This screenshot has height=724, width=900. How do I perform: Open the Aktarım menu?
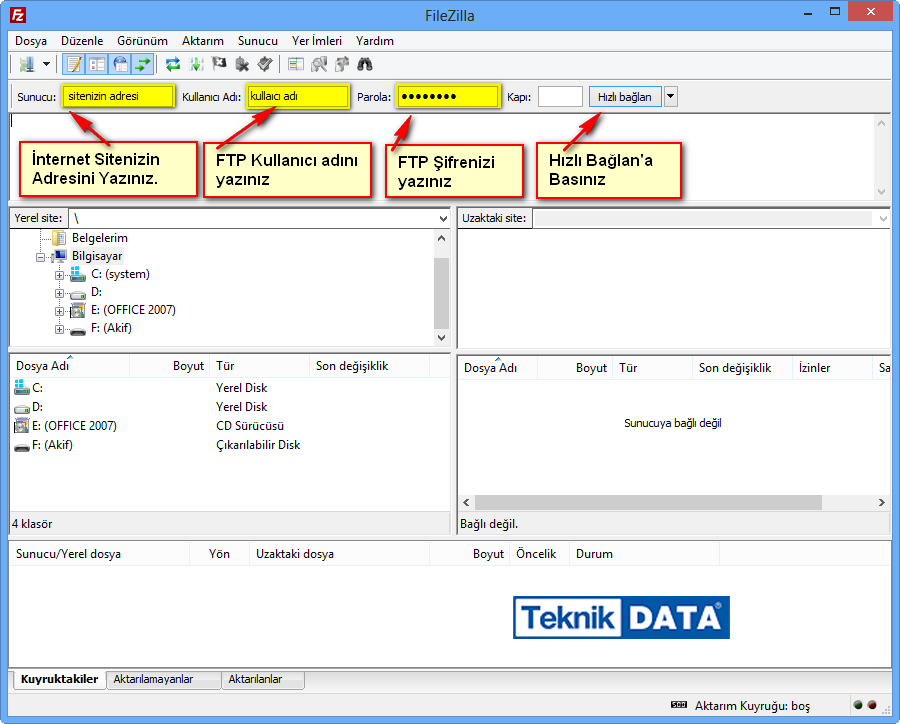202,41
